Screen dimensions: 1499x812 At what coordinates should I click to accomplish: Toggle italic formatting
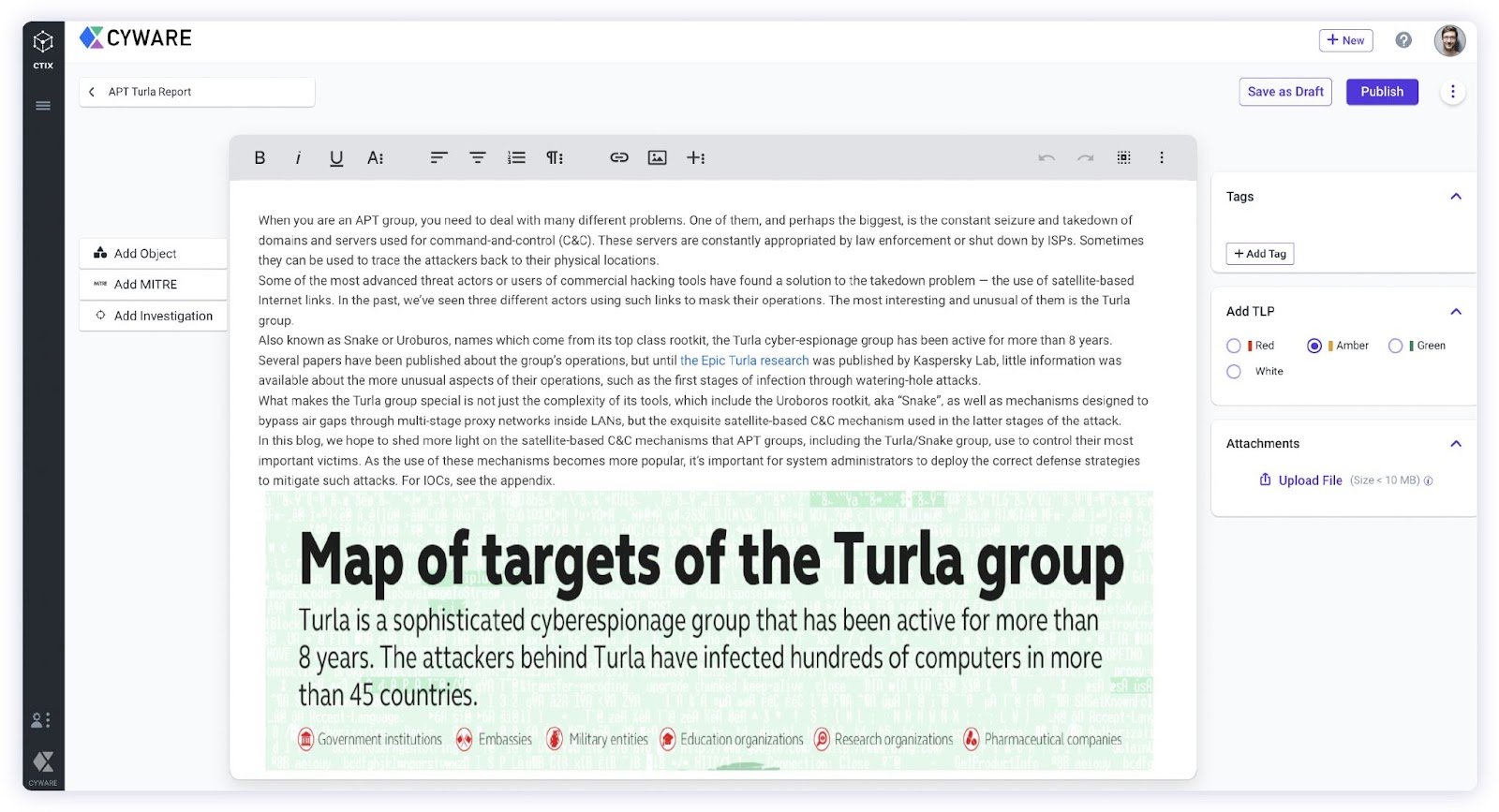pyautogui.click(x=298, y=158)
